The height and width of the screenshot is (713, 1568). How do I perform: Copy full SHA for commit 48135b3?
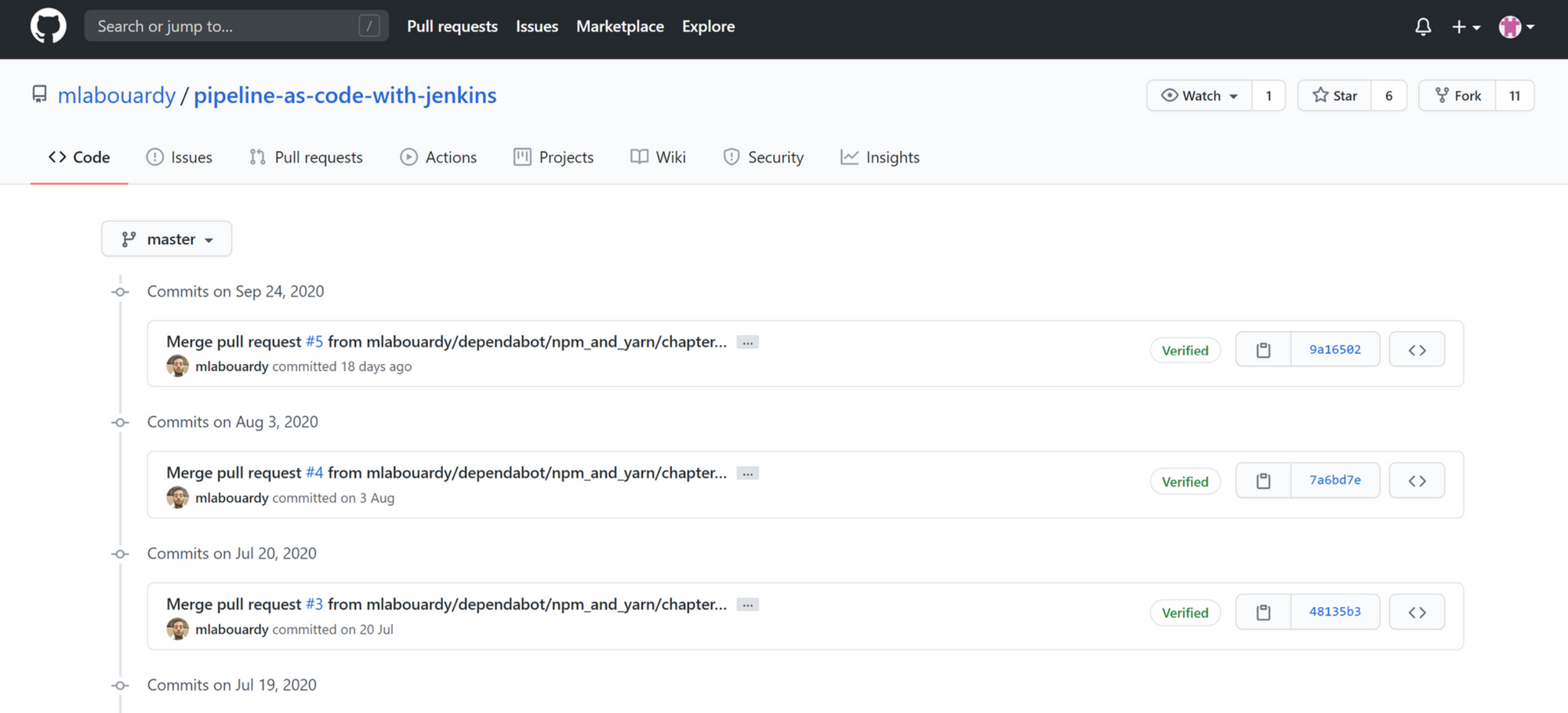coord(1263,612)
